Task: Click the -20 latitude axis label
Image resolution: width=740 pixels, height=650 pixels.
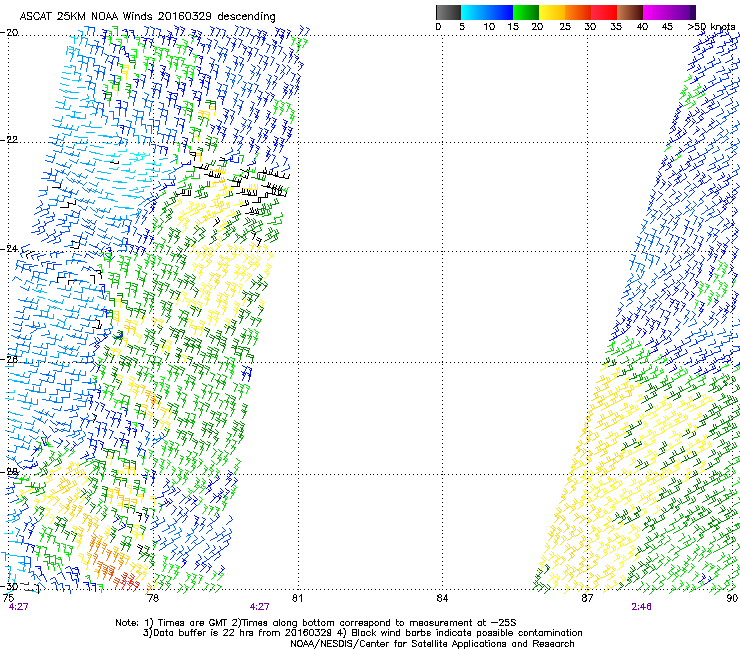Action: (x=9, y=32)
